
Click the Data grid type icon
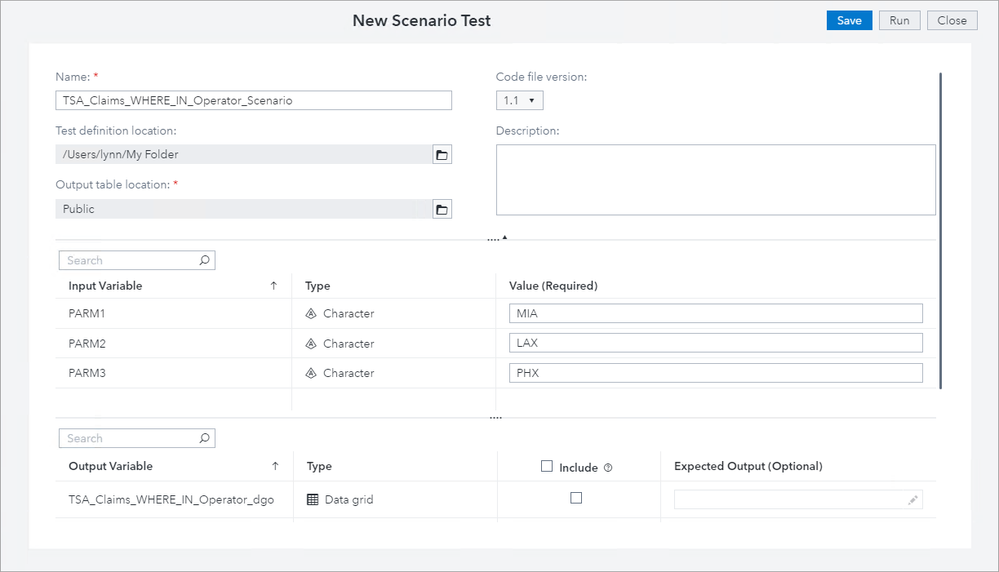(x=313, y=499)
